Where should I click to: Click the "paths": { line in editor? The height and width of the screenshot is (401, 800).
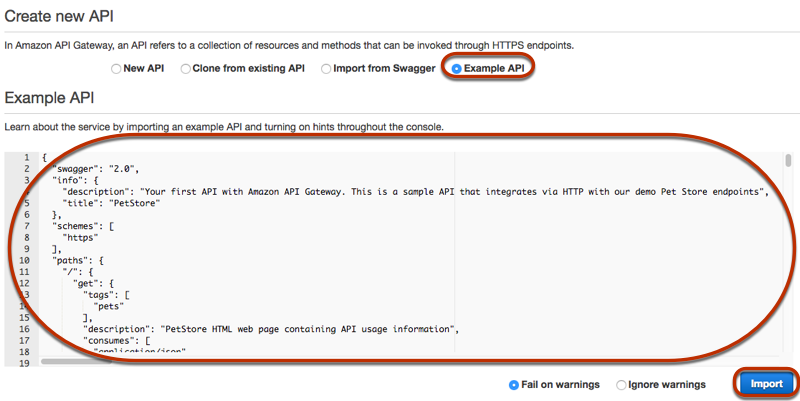(x=78, y=260)
